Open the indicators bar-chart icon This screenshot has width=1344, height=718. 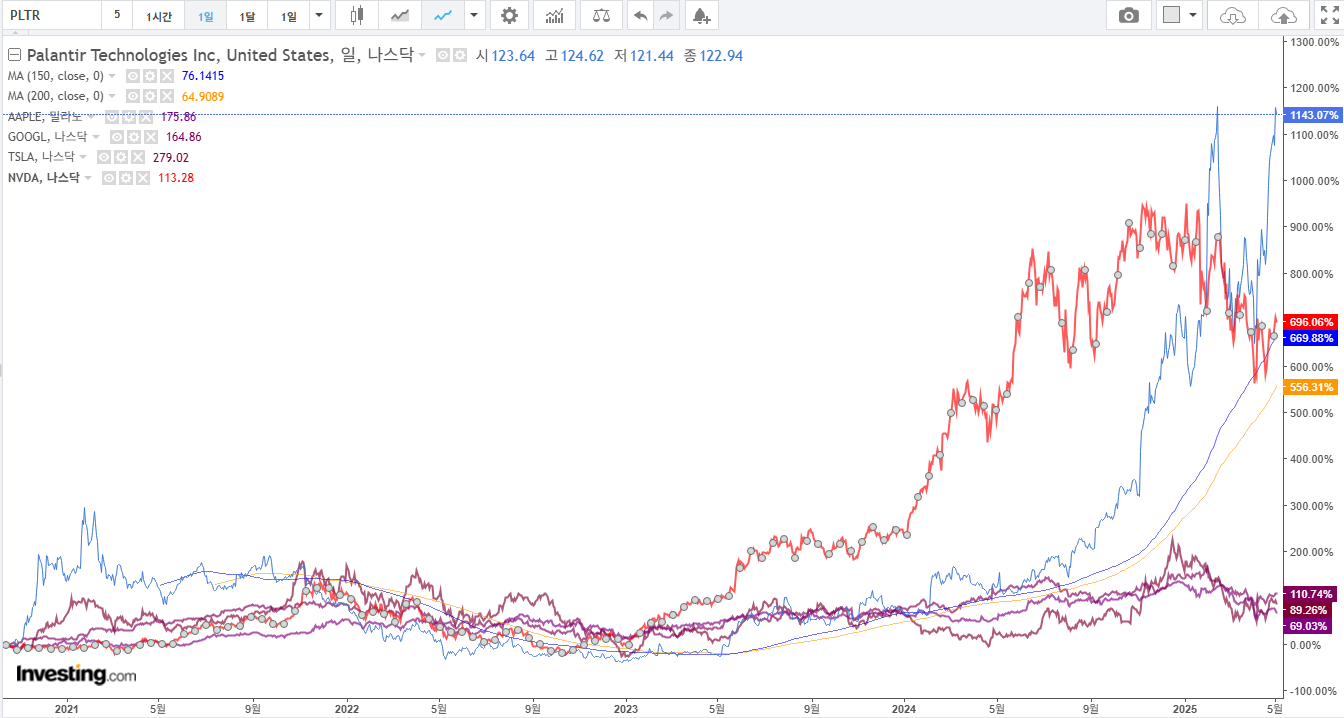pyautogui.click(x=553, y=15)
